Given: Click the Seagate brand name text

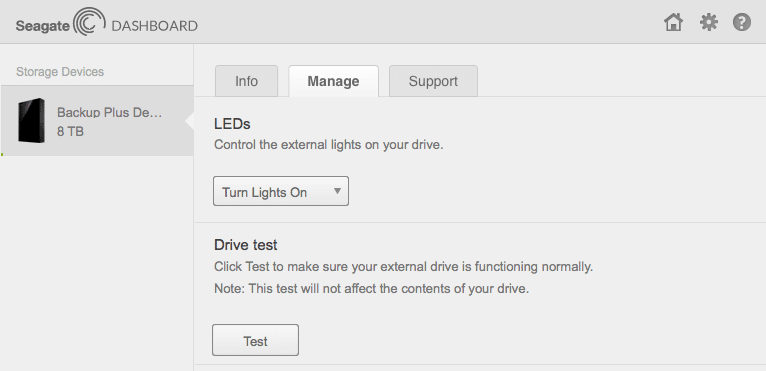Looking at the screenshot, I should click(x=43, y=26).
